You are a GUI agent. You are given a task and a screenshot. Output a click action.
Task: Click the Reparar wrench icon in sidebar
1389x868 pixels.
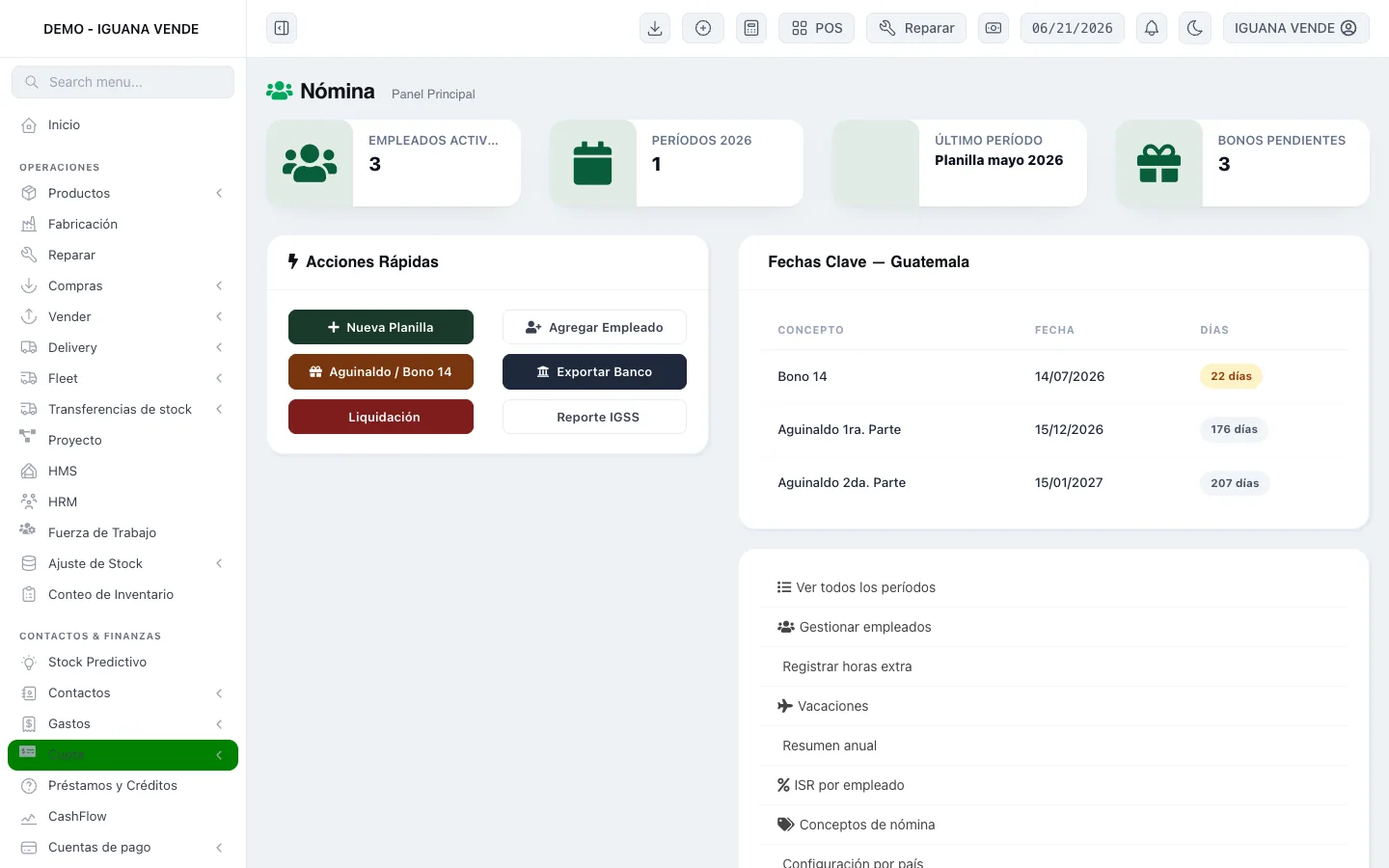click(29, 255)
